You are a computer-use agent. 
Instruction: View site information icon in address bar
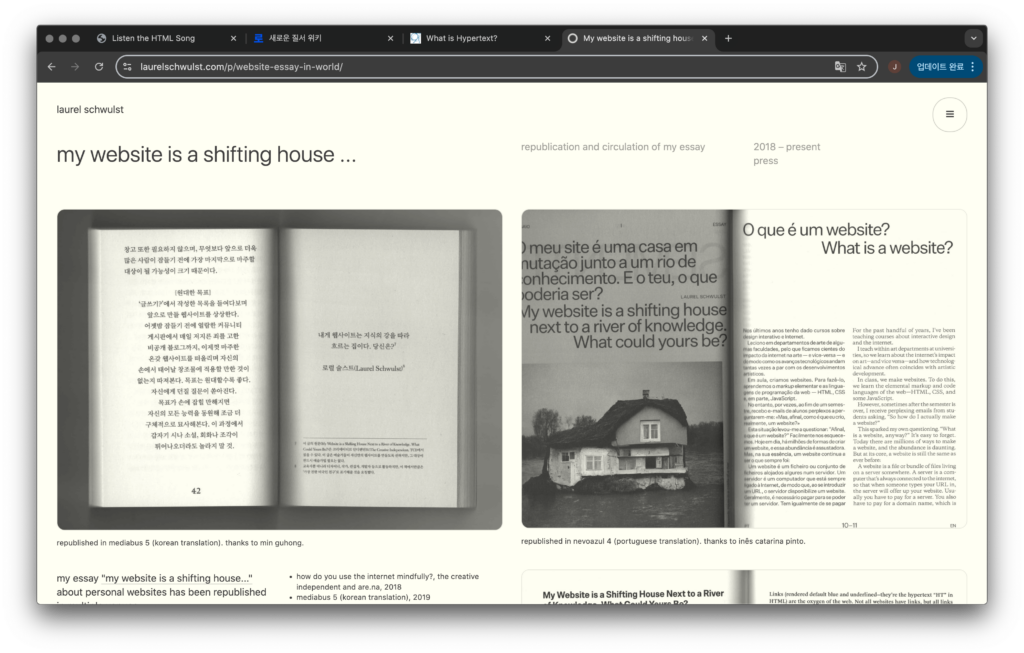coord(128,67)
